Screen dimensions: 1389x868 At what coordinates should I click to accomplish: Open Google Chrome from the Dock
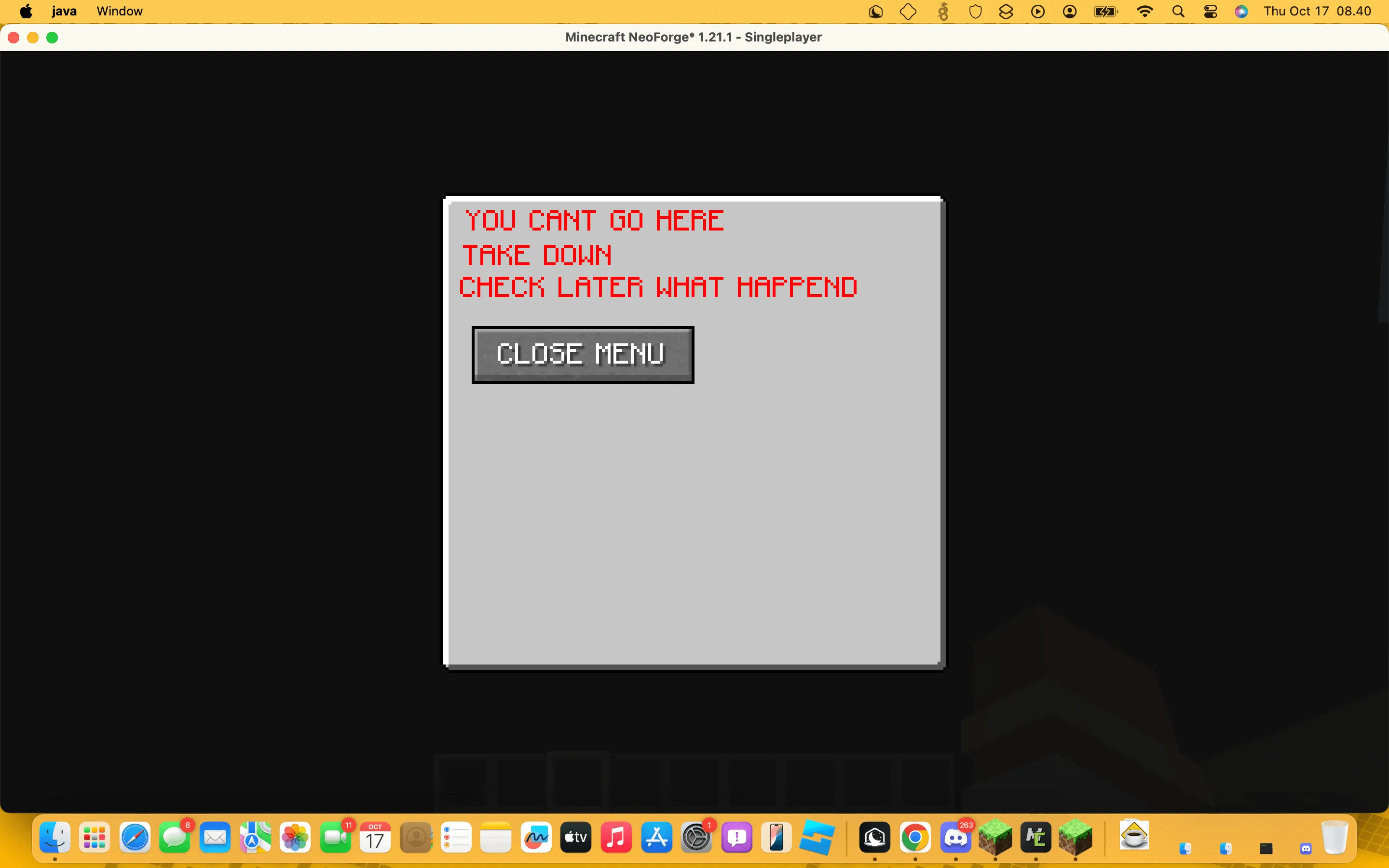(x=915, y=838)
